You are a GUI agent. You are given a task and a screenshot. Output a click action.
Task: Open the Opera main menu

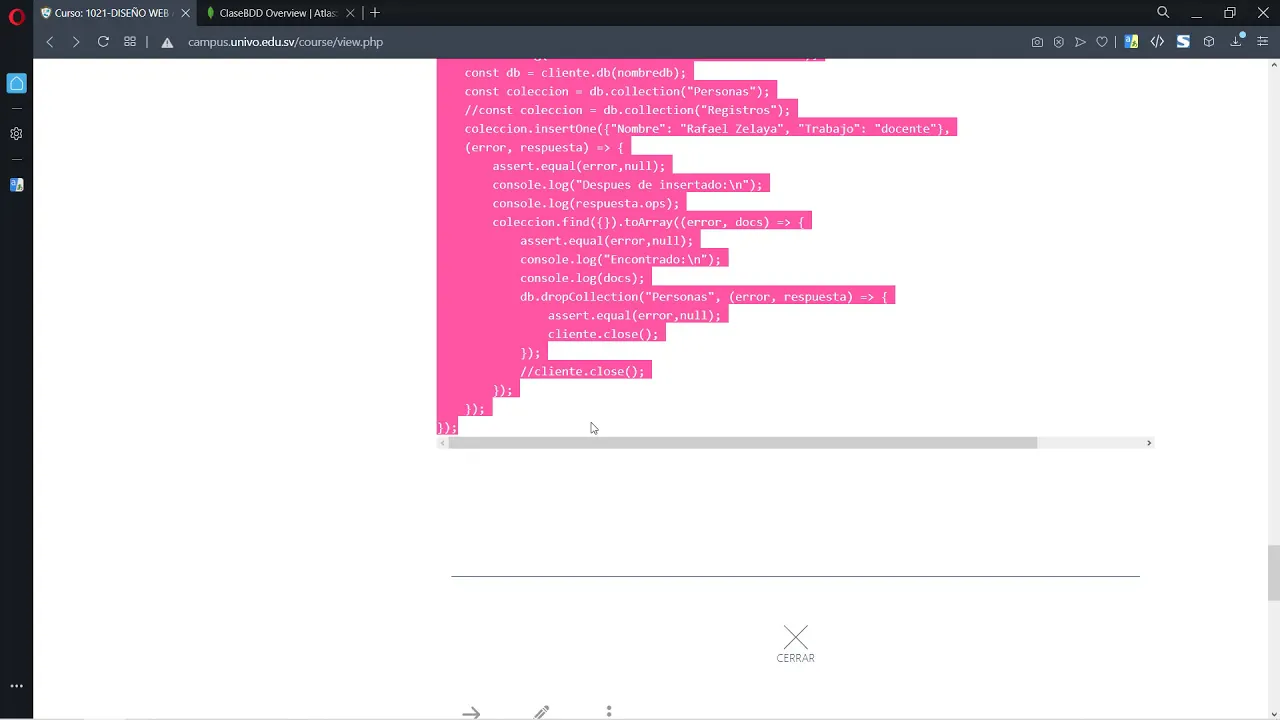[x=16, y=16]
